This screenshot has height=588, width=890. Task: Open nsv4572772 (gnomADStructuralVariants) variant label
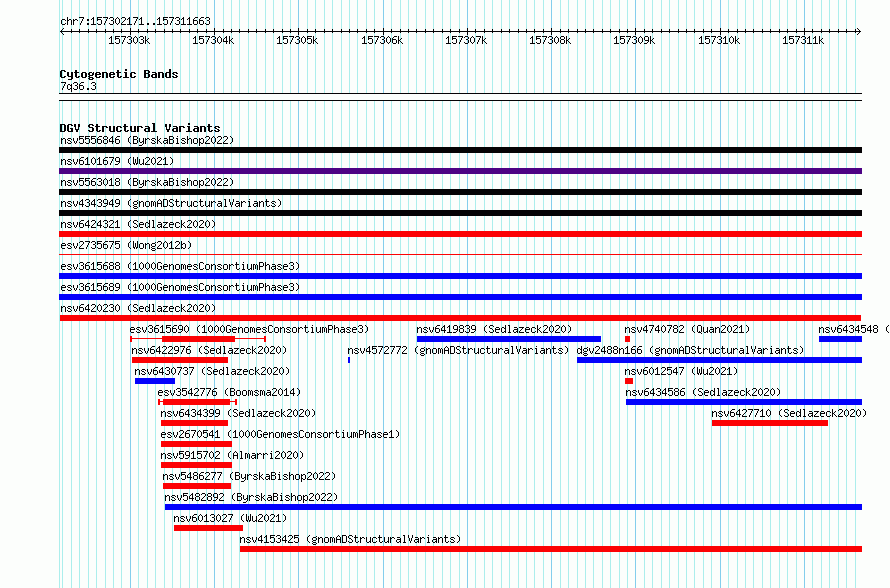[x=458, y=350]
